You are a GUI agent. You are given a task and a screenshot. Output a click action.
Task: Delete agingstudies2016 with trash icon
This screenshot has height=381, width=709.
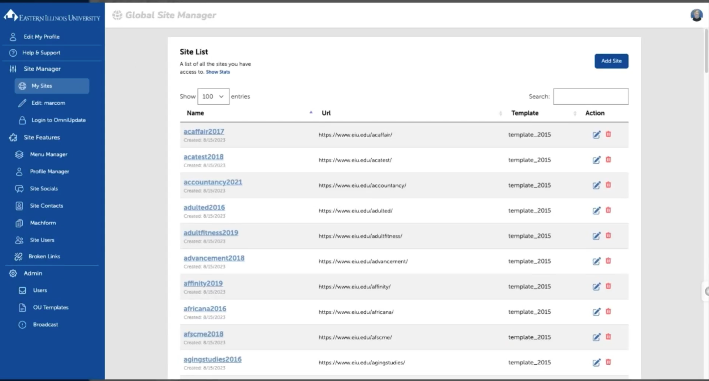click(608, 362)
